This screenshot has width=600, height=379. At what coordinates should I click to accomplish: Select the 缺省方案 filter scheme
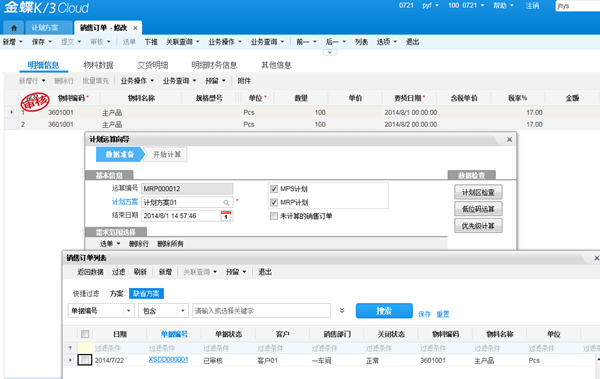146,294
